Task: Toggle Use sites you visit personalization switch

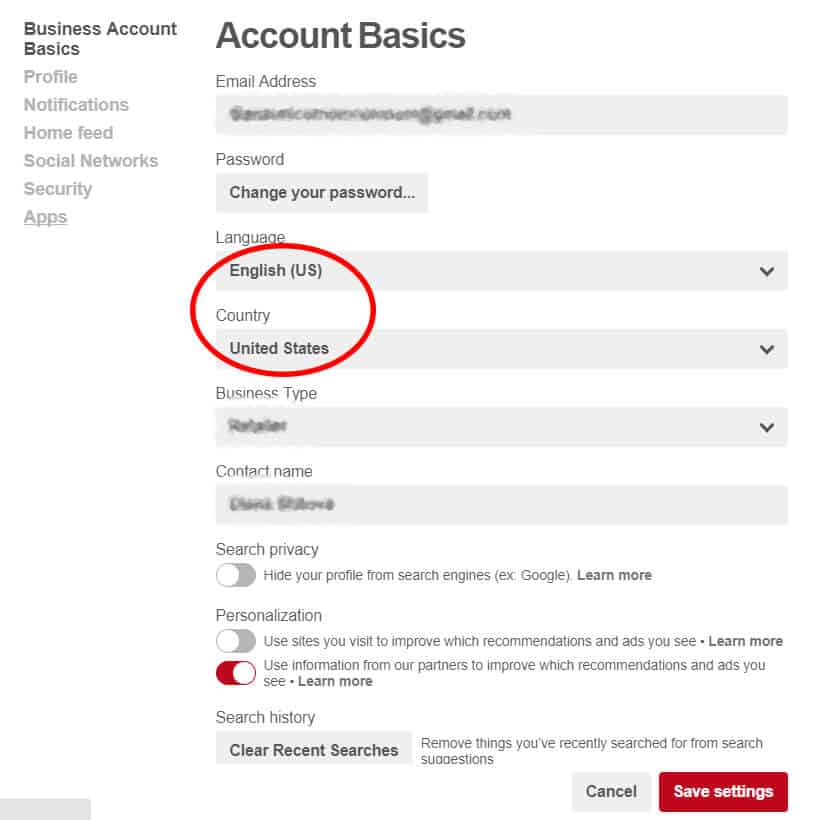Action: pos(236,641)
